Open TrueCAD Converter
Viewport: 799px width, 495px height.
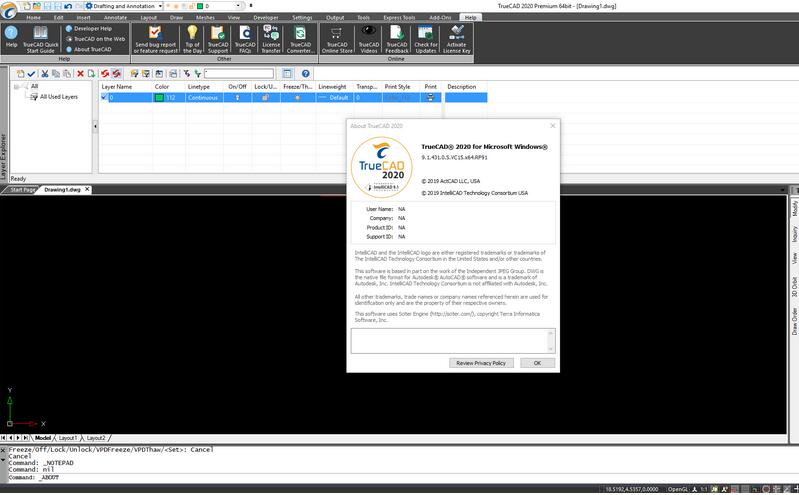[300, 39]
